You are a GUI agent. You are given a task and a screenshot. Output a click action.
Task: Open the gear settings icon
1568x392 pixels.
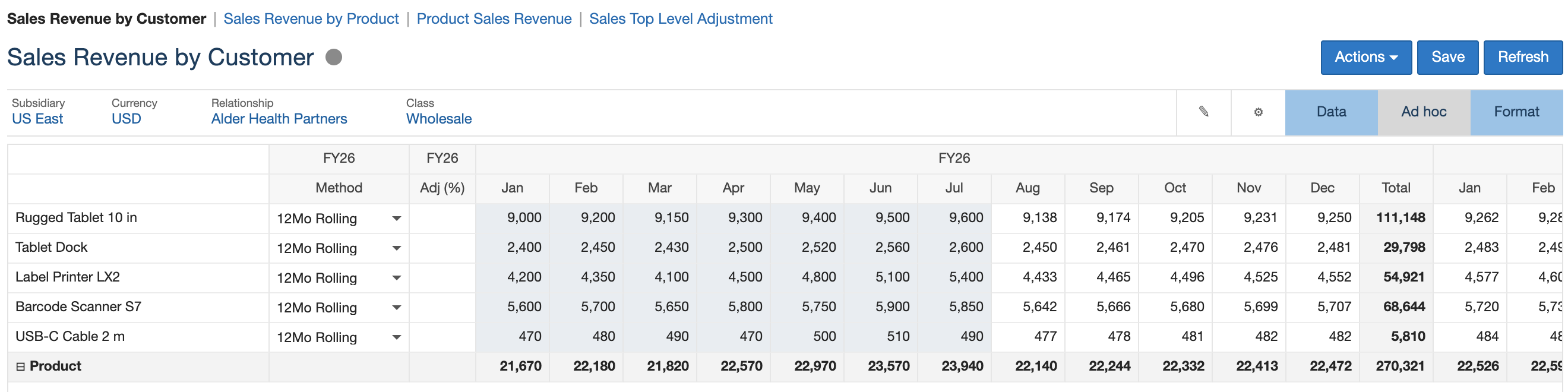click(1258, 112)
